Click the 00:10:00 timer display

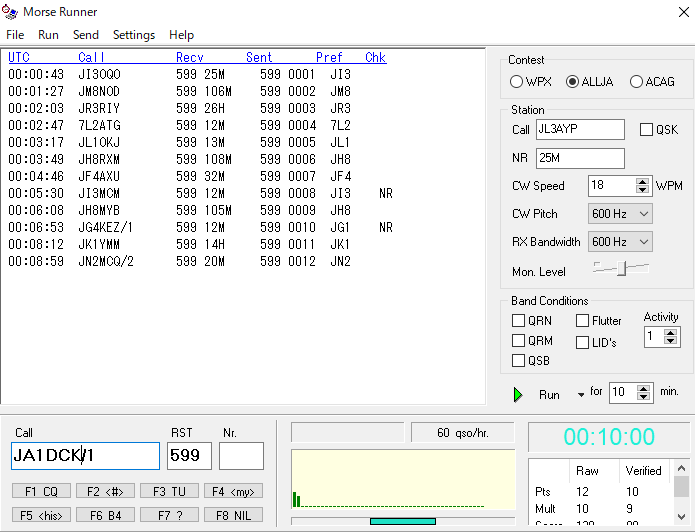(x=609, y=437)
